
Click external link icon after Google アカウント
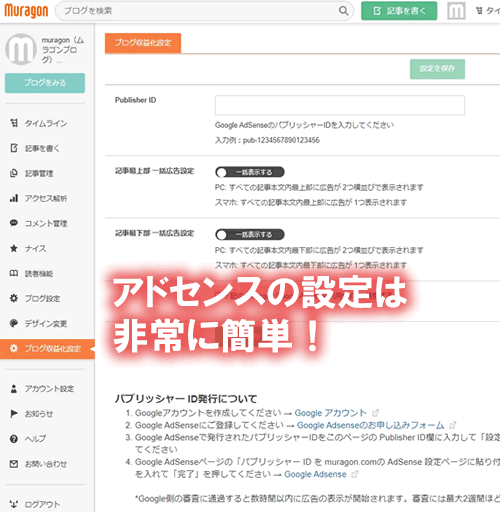click(376, 413)
